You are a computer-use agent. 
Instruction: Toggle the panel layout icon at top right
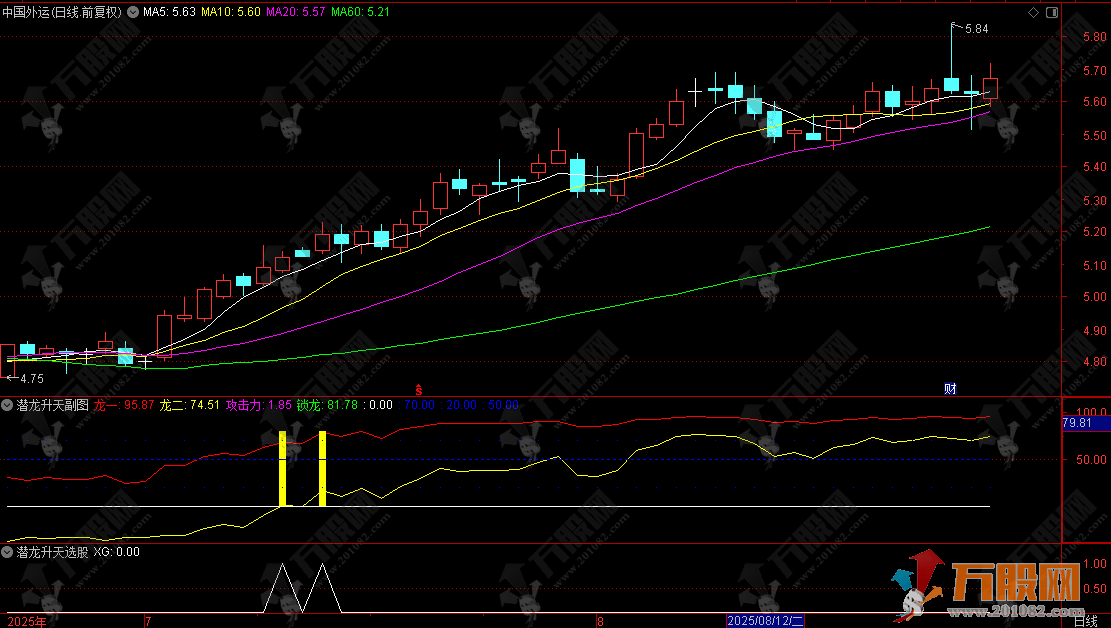point(1052,12)
